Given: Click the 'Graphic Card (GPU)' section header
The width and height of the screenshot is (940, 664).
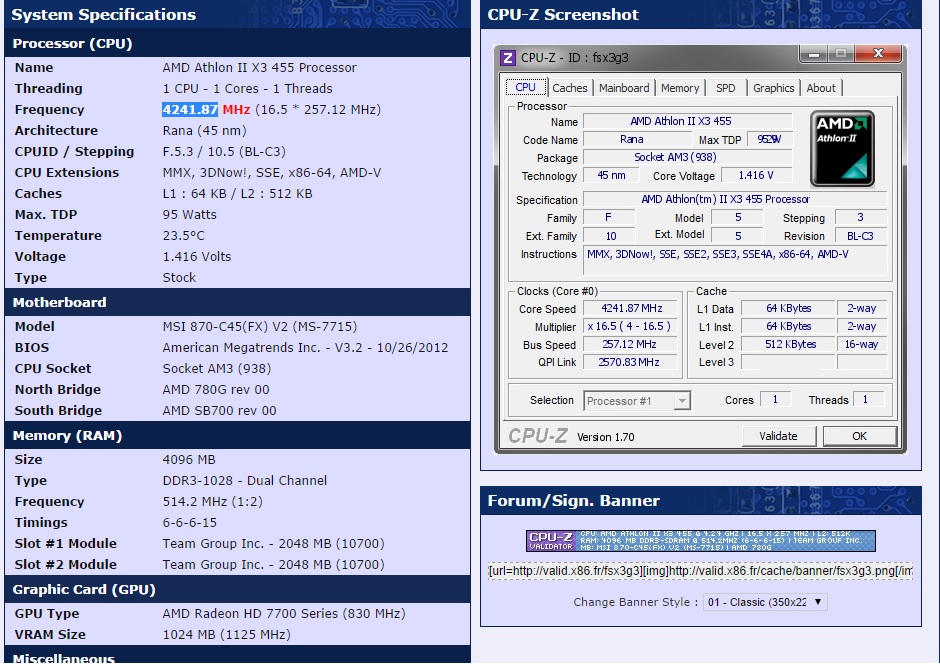Looking at the screenshot, I should point(237,590).
